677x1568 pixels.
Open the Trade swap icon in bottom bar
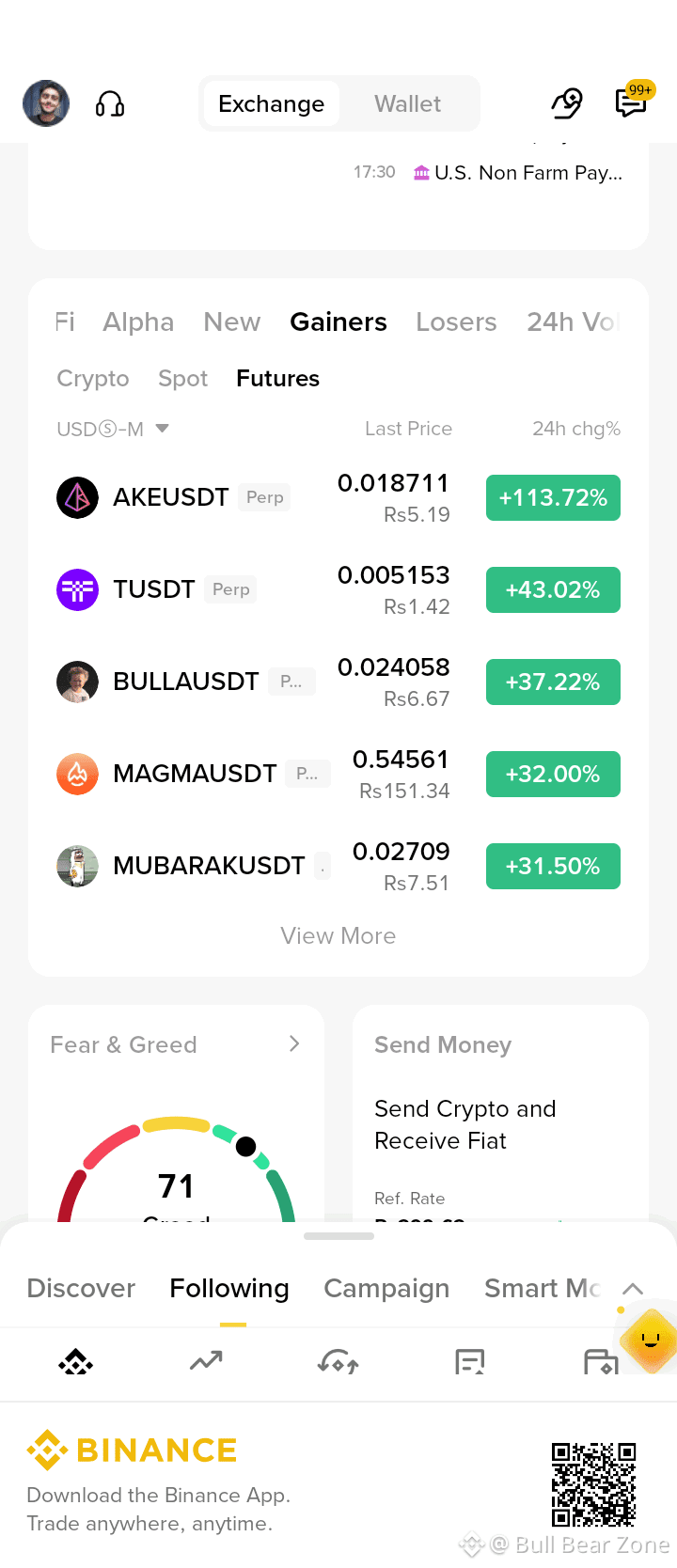(338, 1361)
